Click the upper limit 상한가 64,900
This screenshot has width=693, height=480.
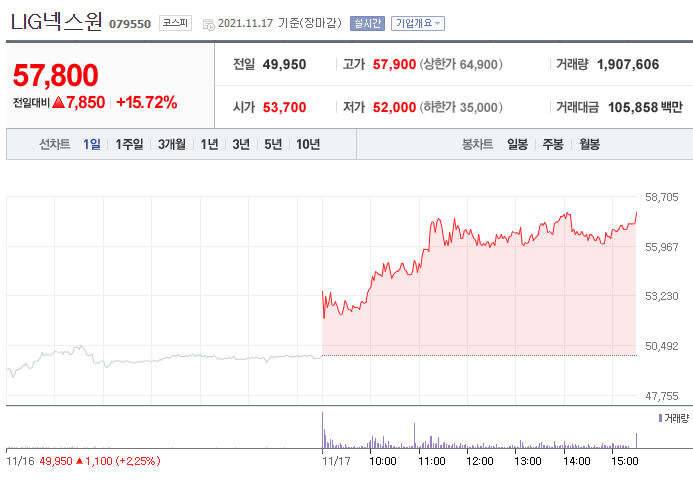pyautogui.click(x=461, y=65)
